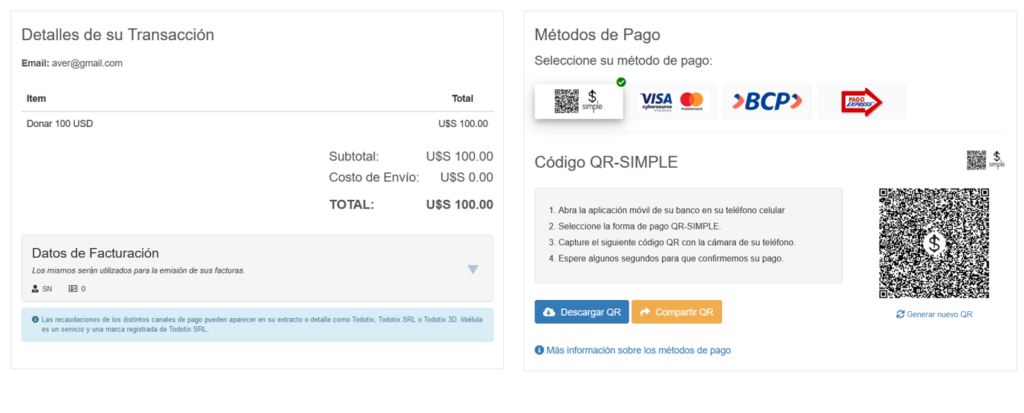Viewport: 1024px width, 413px height.
Task: Click the user icon labeled SN
Action: tap(35, 288)
